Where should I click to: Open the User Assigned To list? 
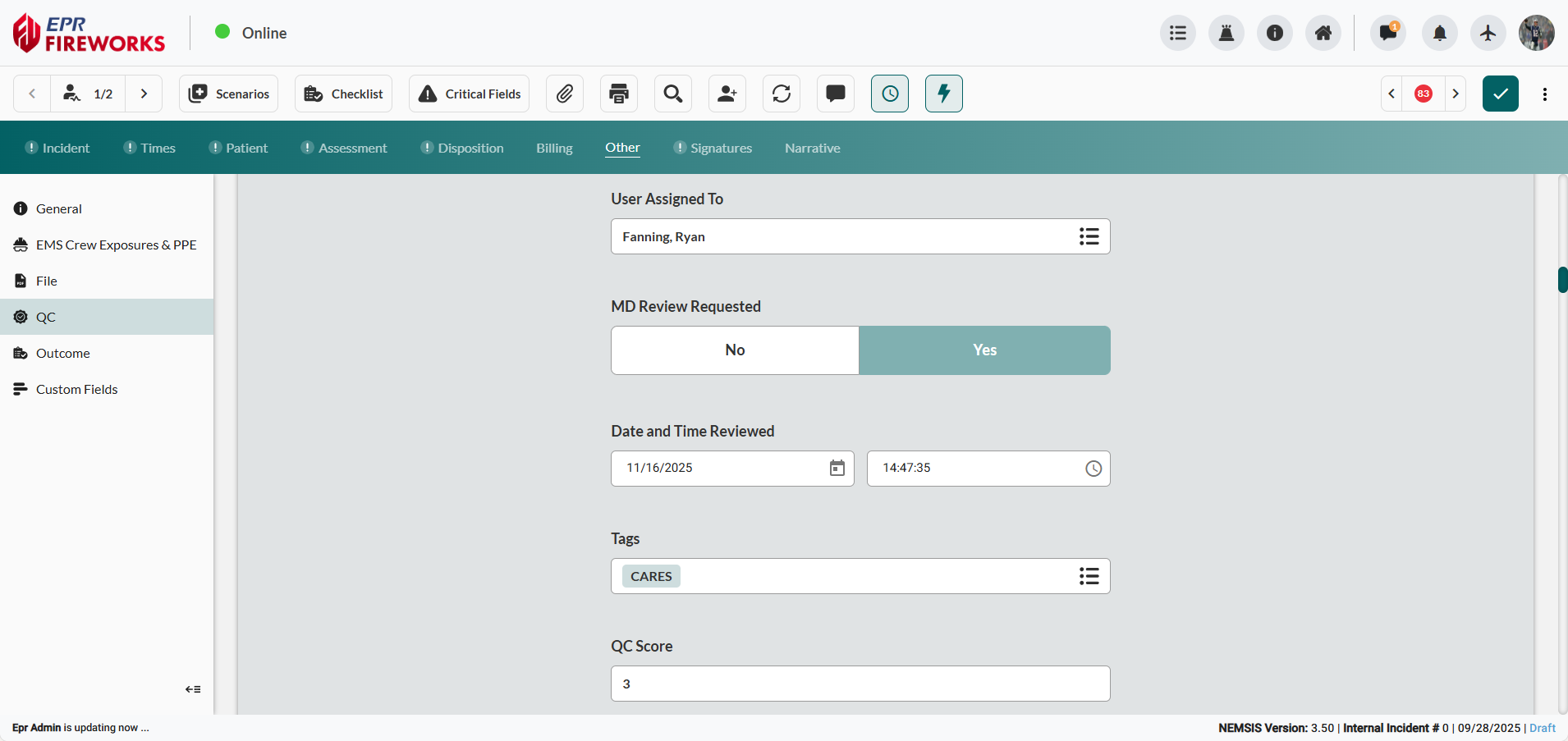[x=1089, y=236]
